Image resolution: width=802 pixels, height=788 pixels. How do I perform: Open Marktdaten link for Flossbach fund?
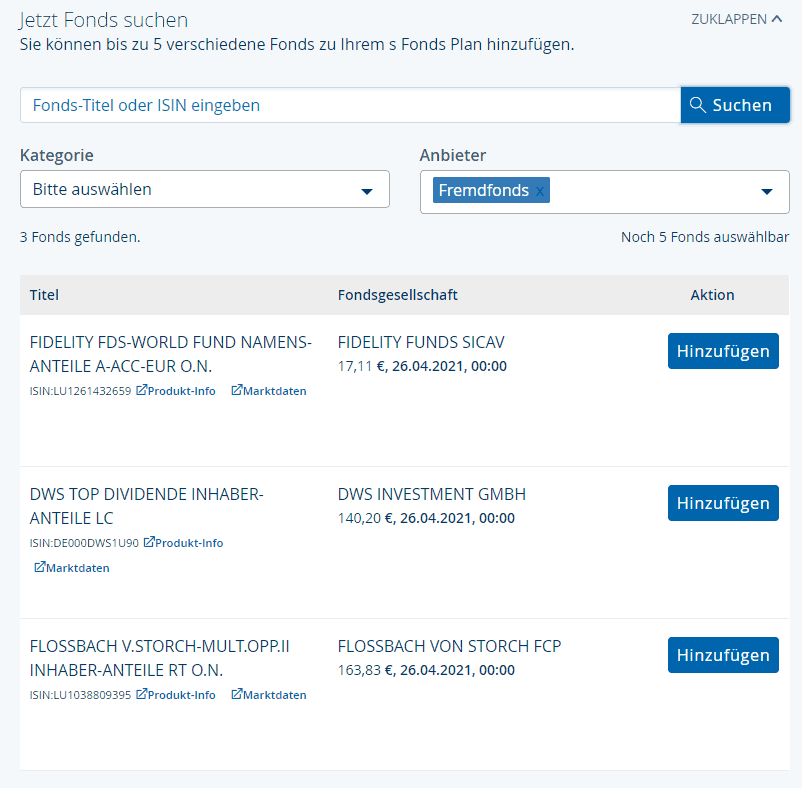[x=269, y=695]
